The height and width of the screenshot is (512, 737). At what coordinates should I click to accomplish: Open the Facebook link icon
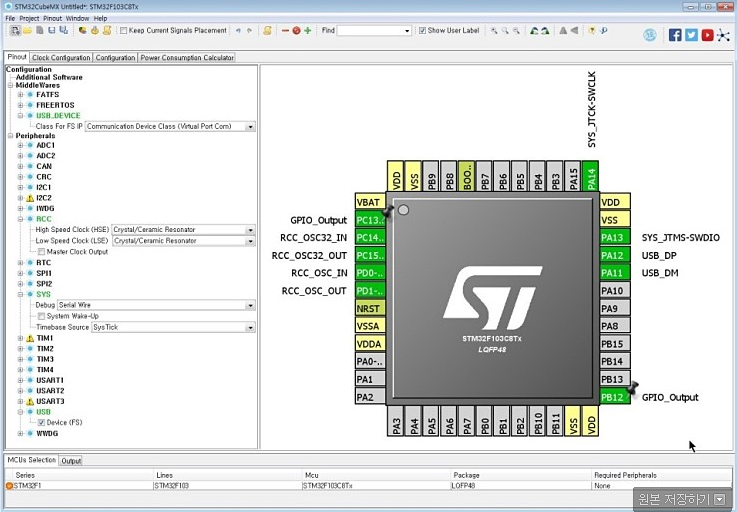pos(675,35)
